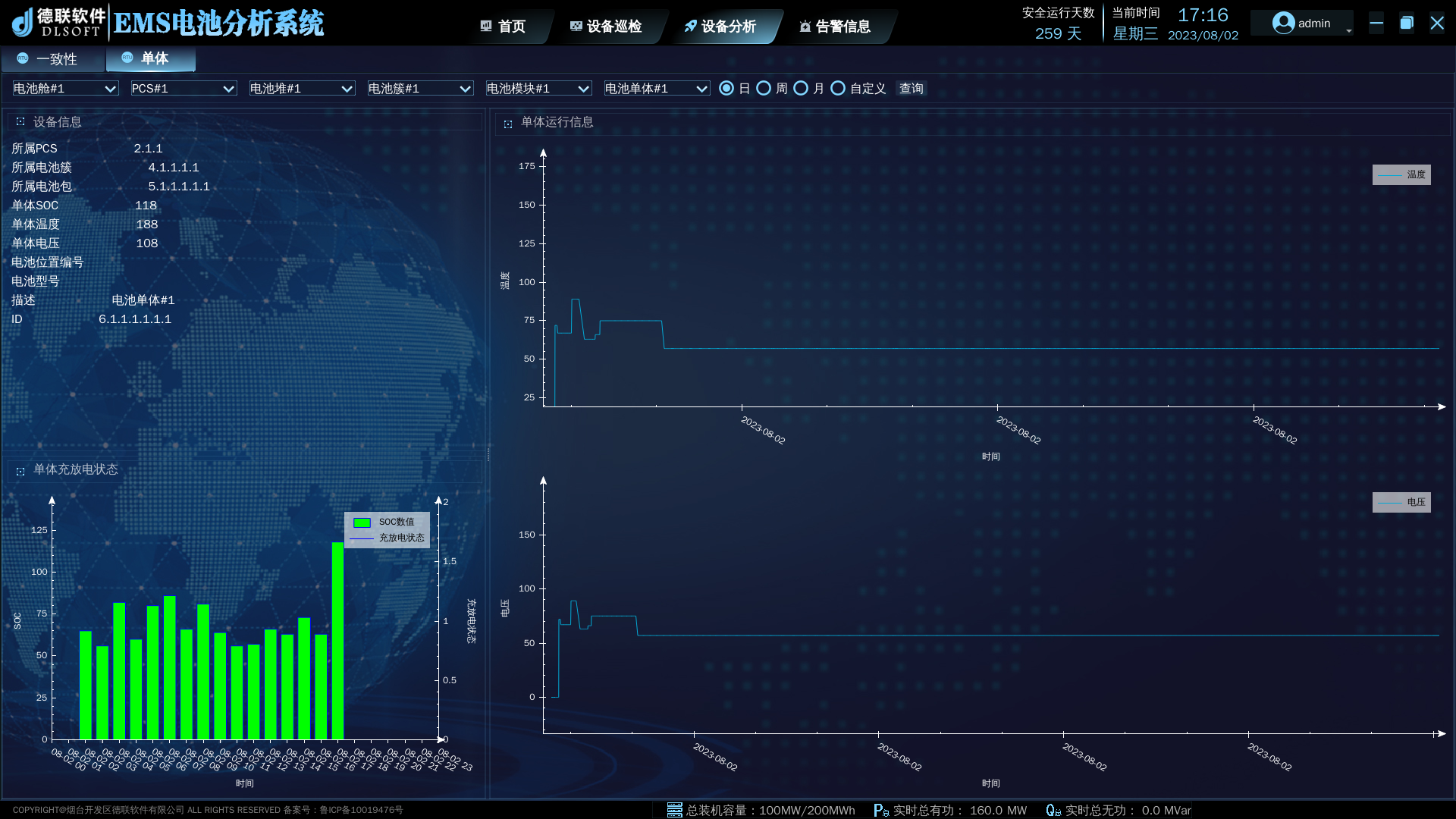The height and width of the screenshot is (819, 1456).
Task: Open the 电池单体#1 selector dropdown
Action: pos(657,89)
